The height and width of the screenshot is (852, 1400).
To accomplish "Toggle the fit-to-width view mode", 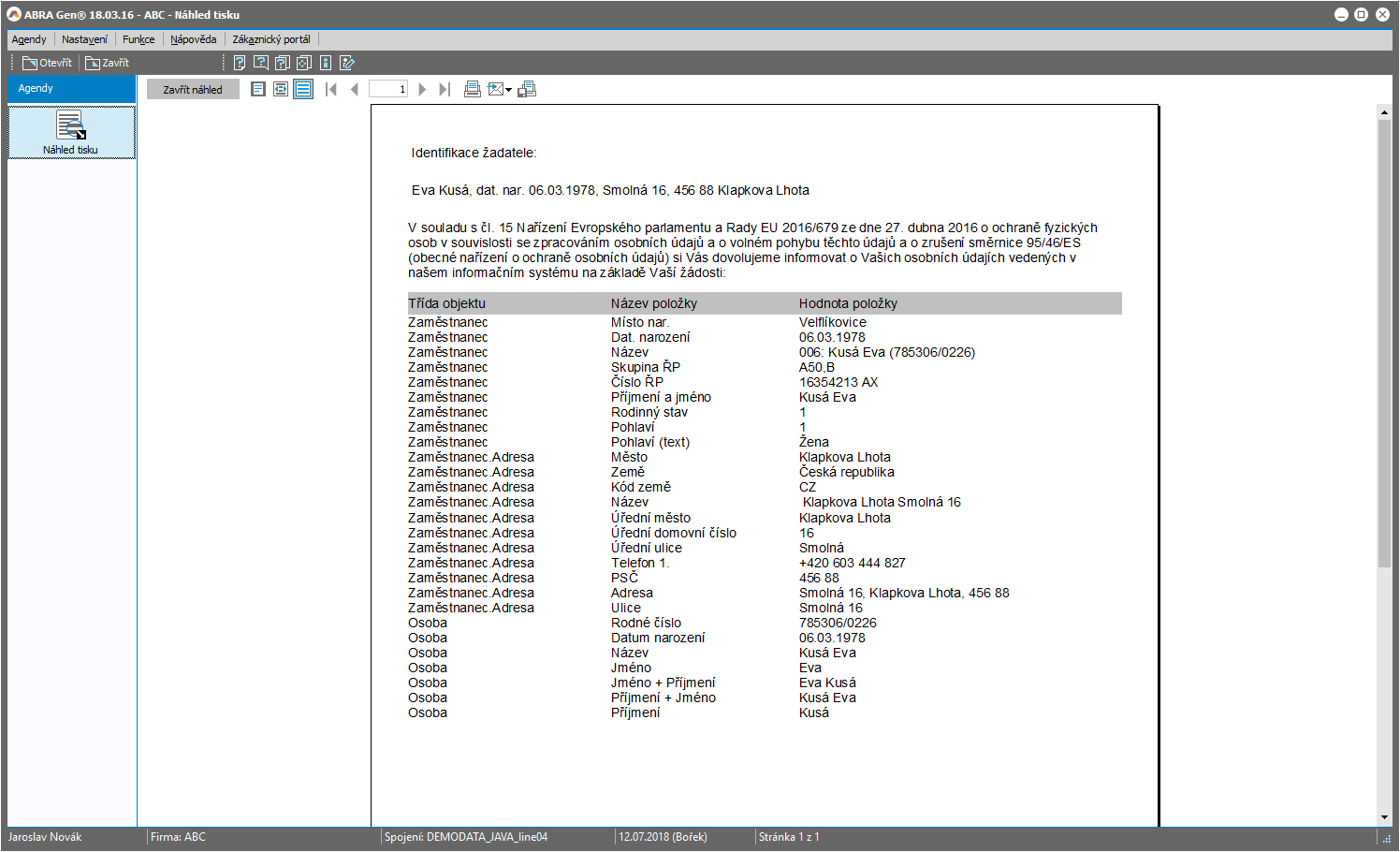I will (281, 89).
